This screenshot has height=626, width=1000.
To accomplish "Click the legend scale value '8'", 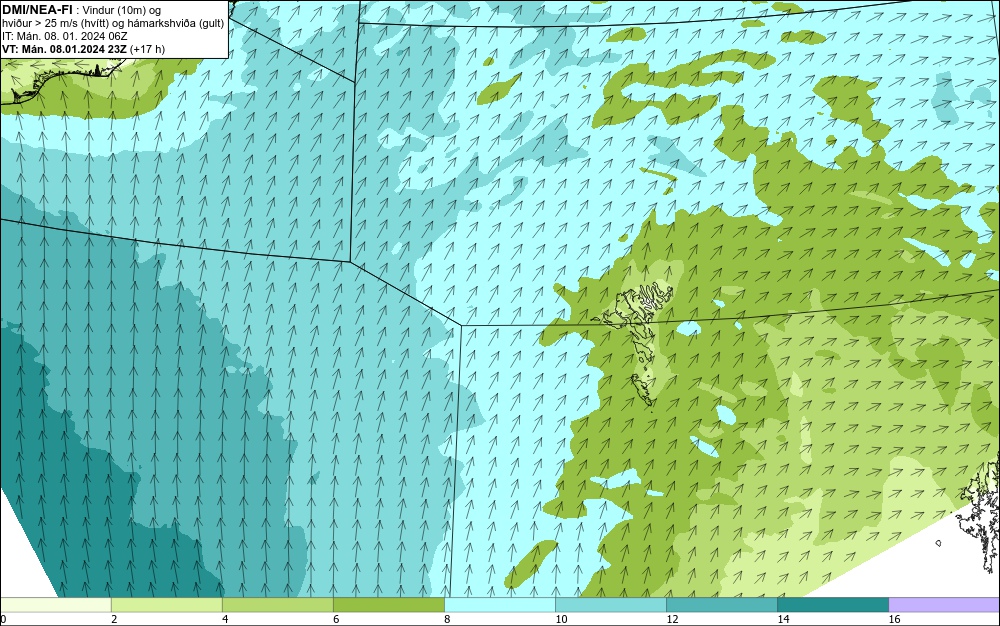I will click(x=447, y=619).
